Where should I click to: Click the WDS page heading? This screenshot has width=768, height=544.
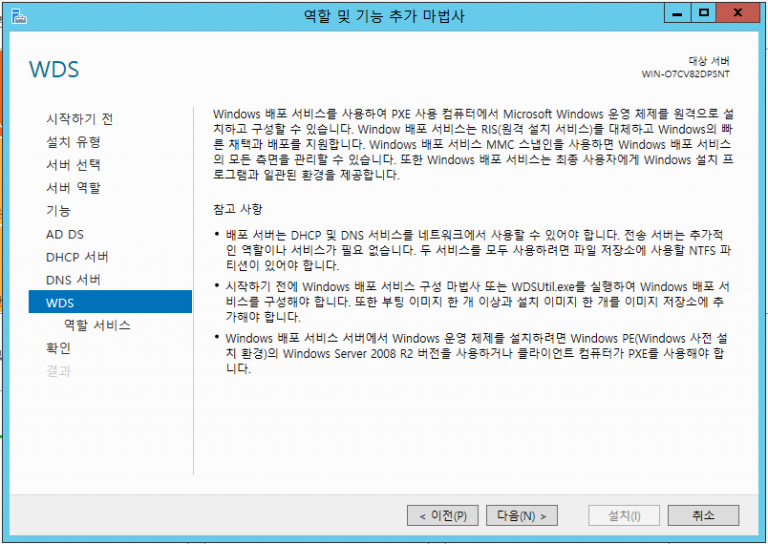54,69
